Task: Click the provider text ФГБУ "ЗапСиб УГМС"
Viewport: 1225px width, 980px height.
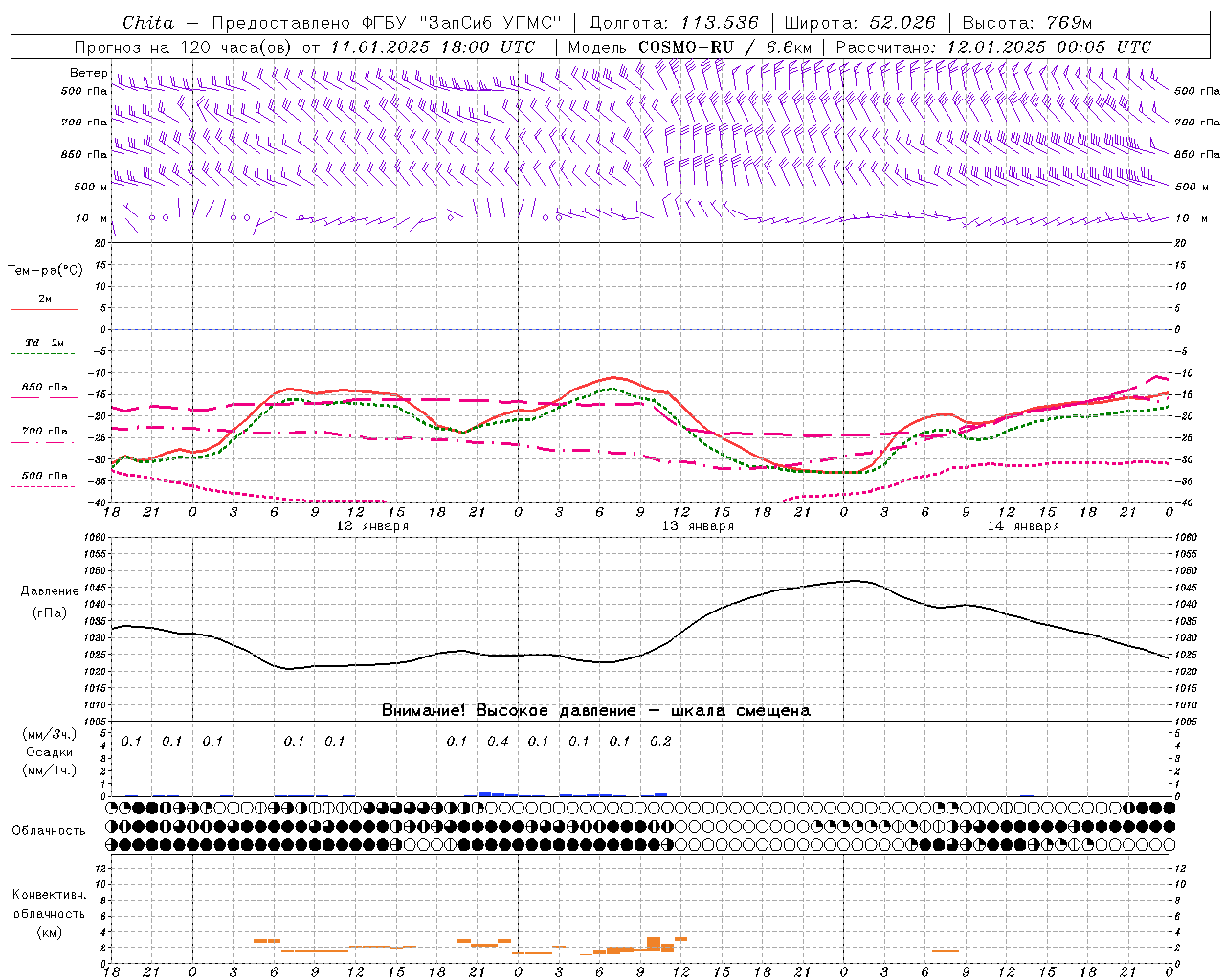Action: click(462, 23)
